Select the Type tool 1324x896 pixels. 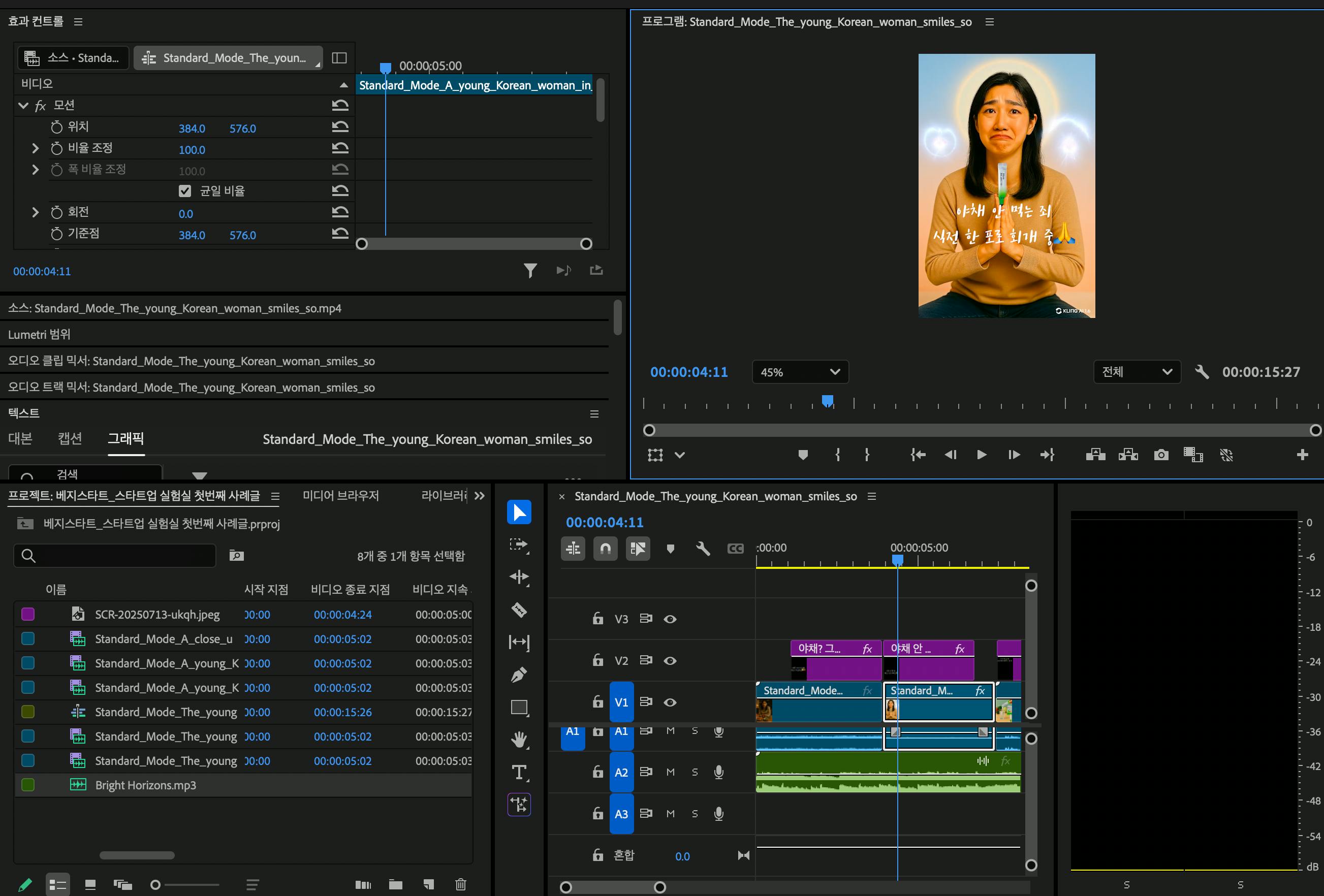point(519,773)
